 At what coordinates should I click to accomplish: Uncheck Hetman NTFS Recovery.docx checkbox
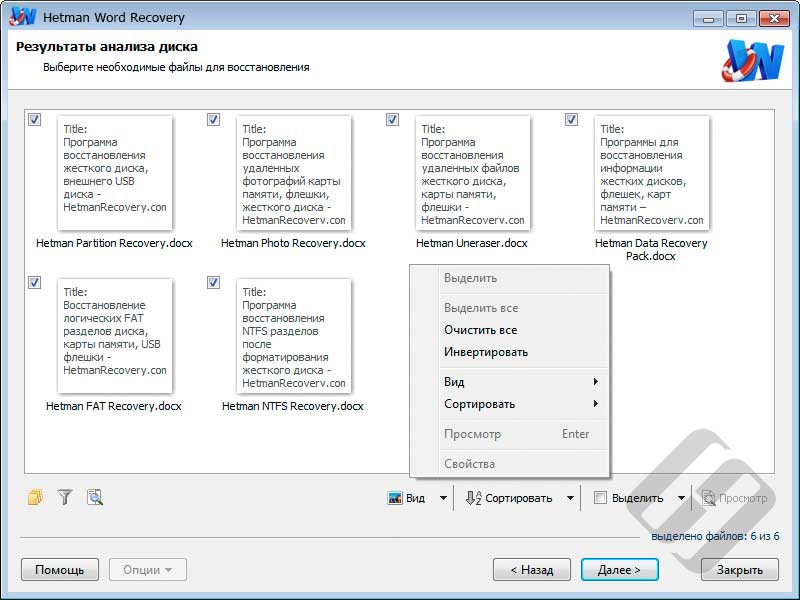213,282
